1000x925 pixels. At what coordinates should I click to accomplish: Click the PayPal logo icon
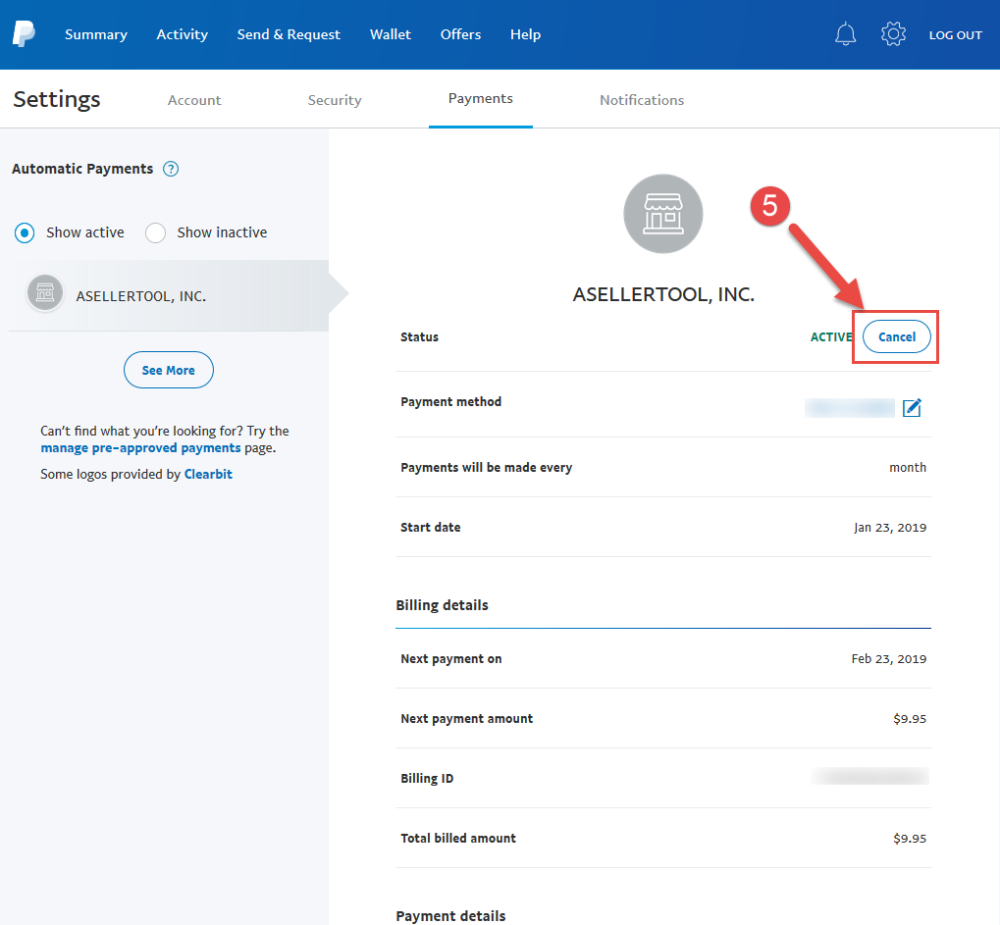(24, 34)
